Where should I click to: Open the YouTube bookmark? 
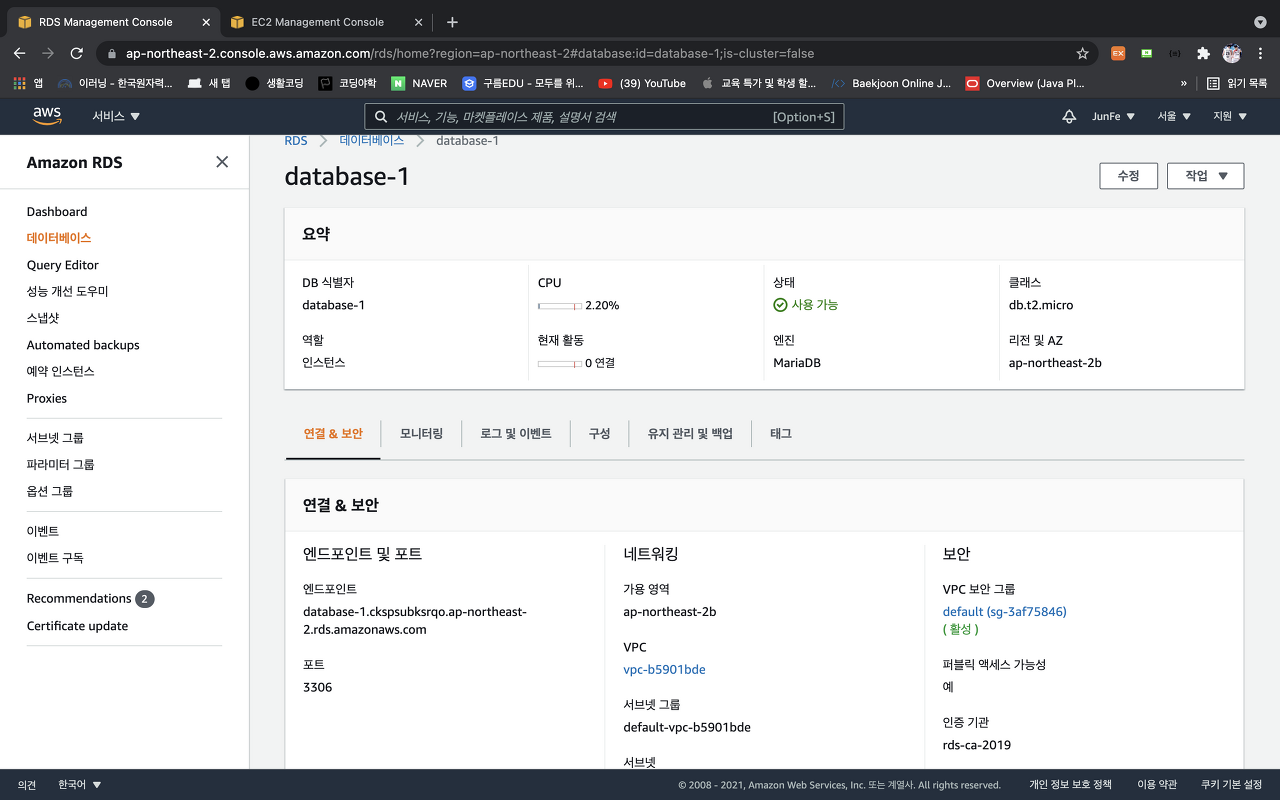(642, 84)
